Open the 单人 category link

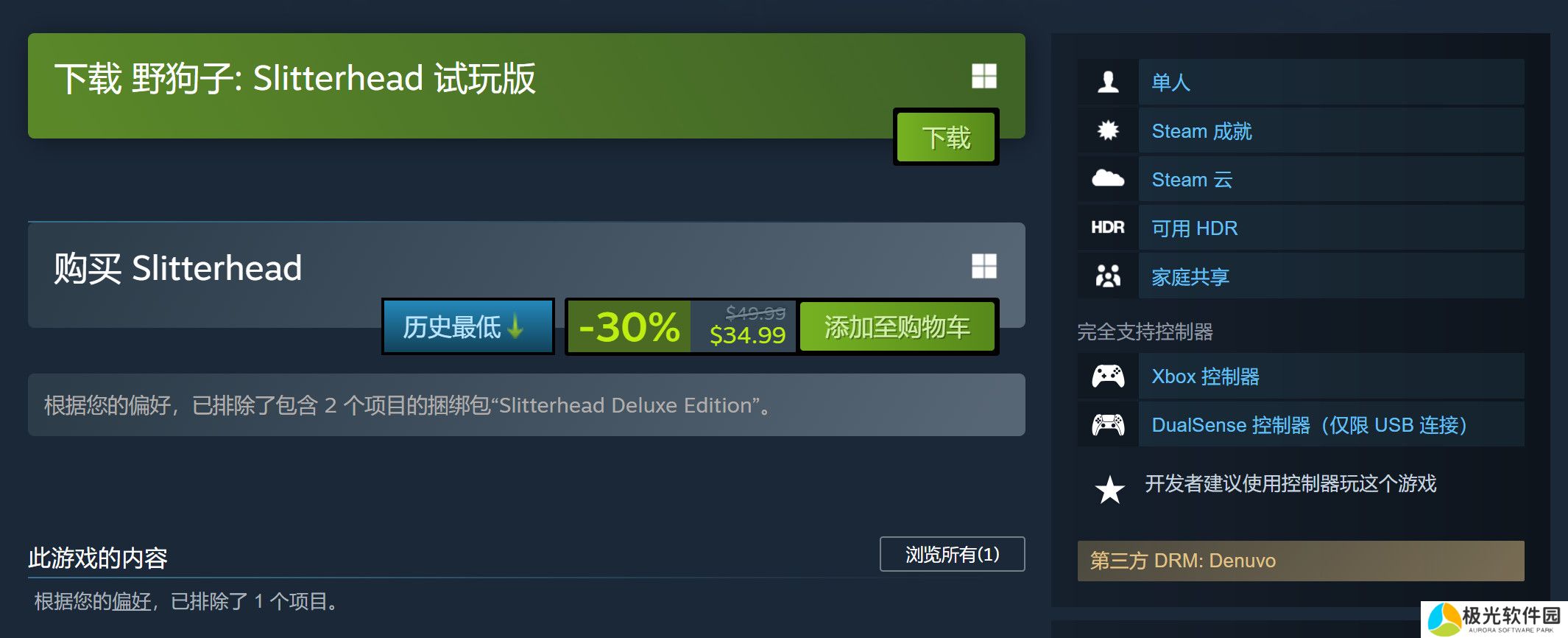click(x=1170, y=83)
